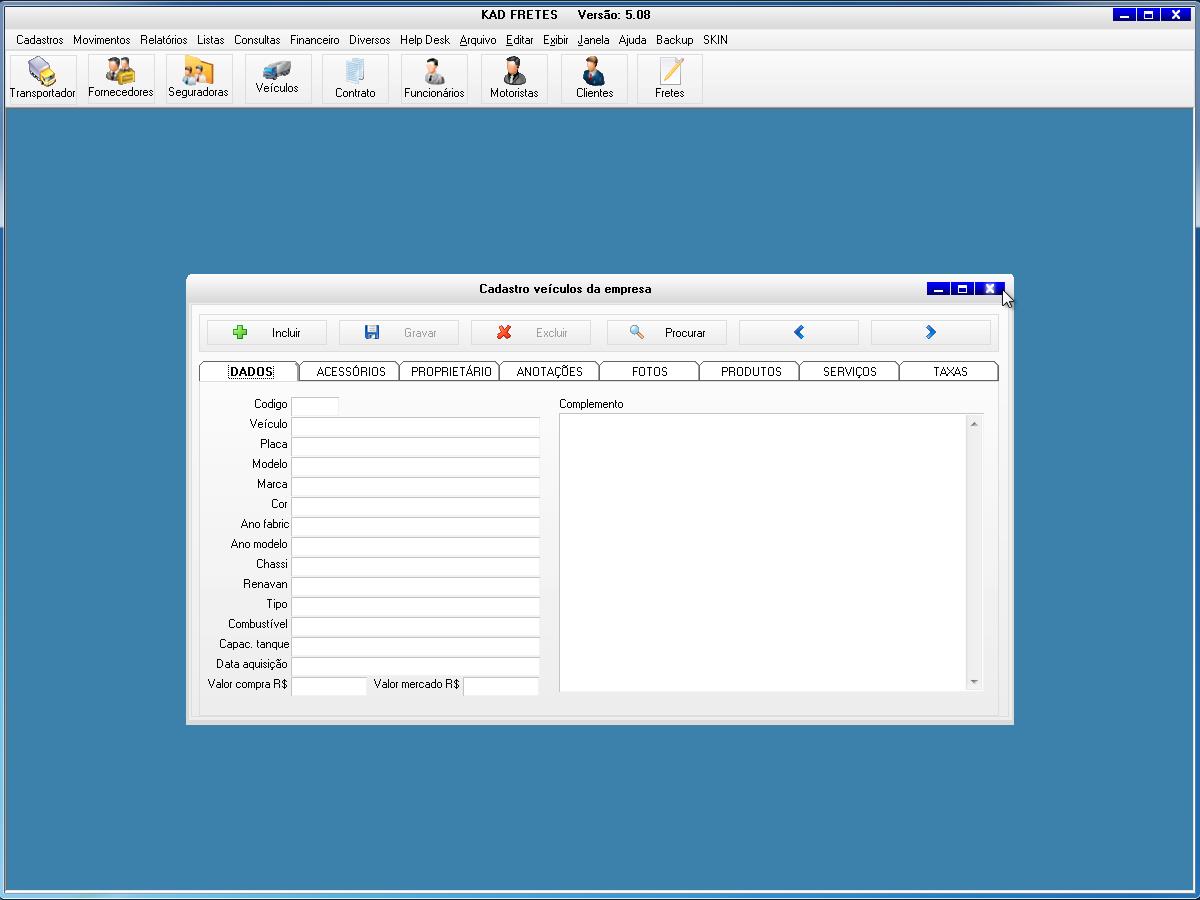1200x900 pixels.
Task: Click the Capac. tanque input field
Action: (x=415, y=646)
